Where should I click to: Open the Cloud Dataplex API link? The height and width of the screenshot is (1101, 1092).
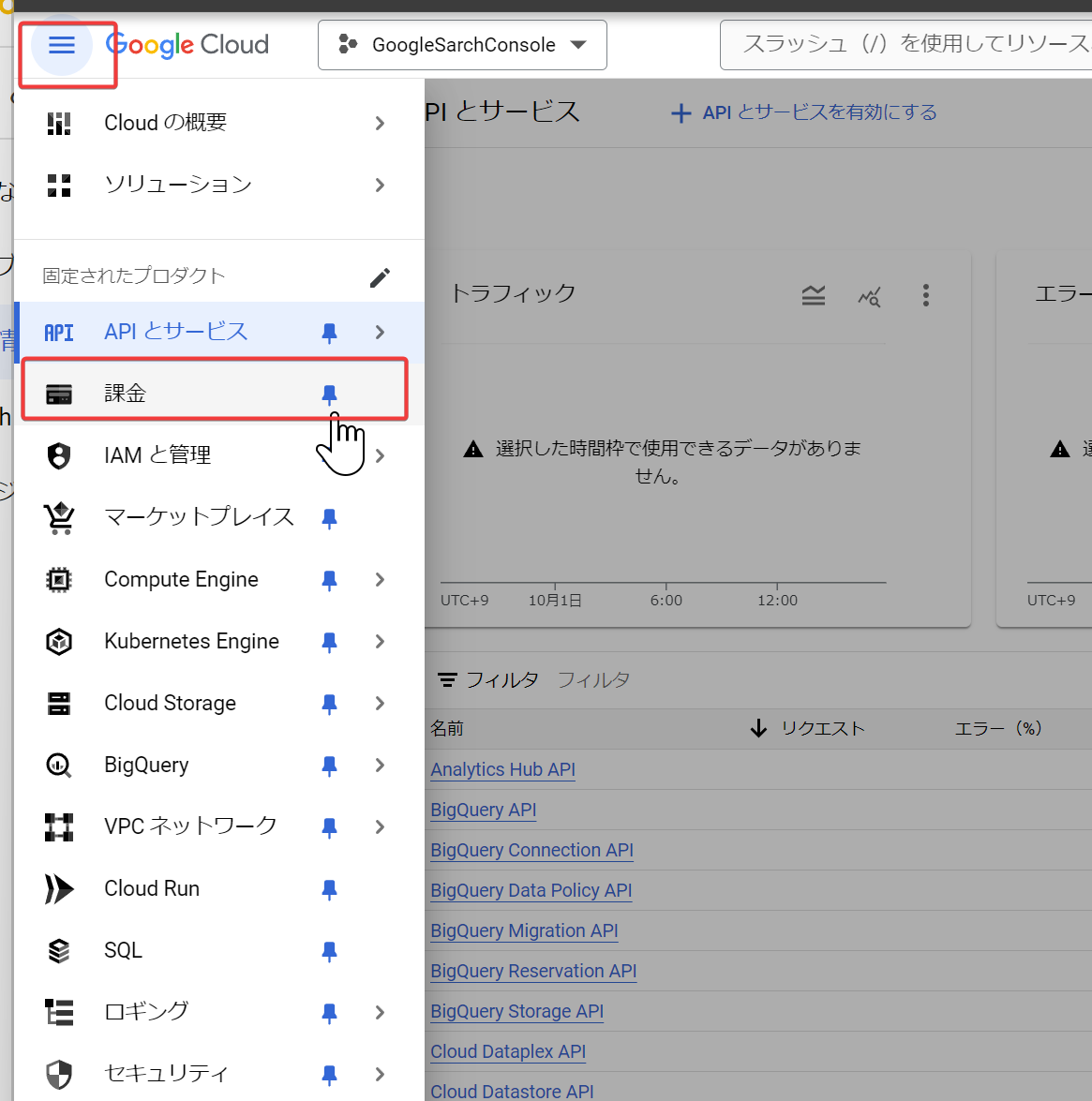(508, 1052)
